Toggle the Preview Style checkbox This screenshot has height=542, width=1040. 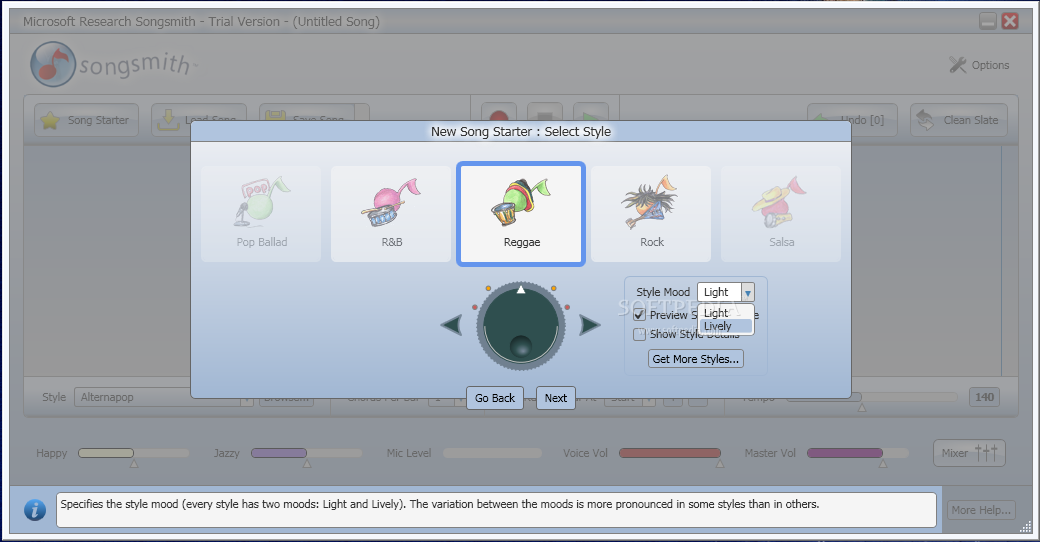tap(639, 314)
